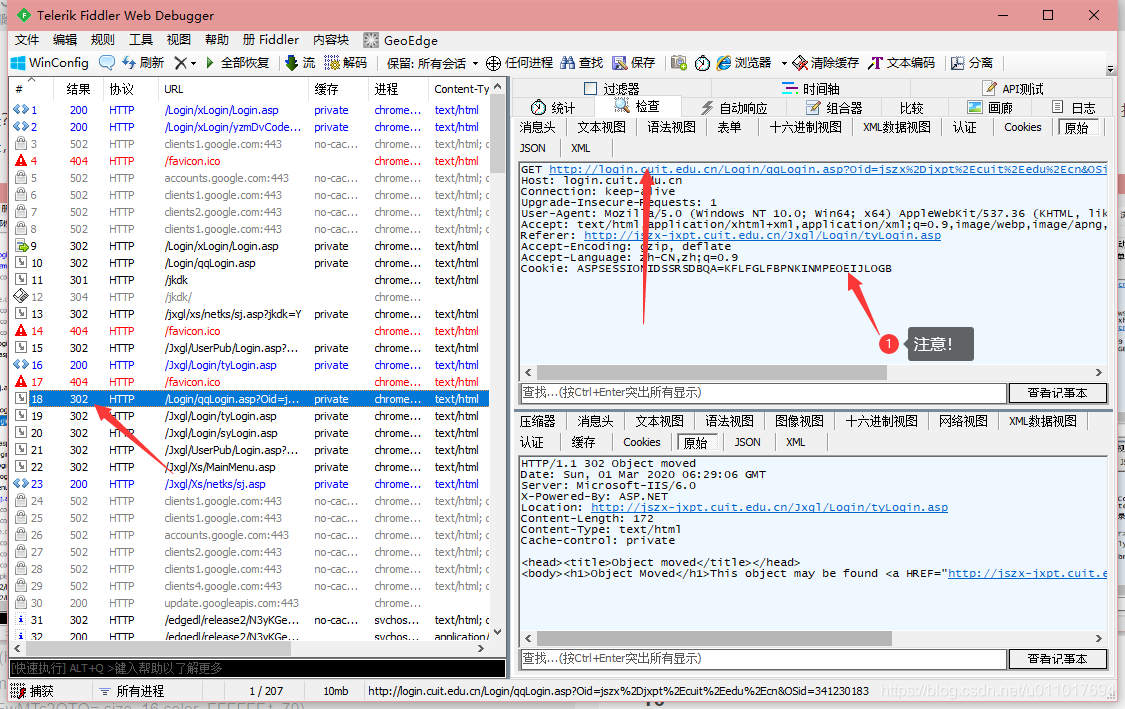This screenshot has width=1125, height=709.
Task: Click the response pane 查看记事本 button
Action: tap(1058, 659)
